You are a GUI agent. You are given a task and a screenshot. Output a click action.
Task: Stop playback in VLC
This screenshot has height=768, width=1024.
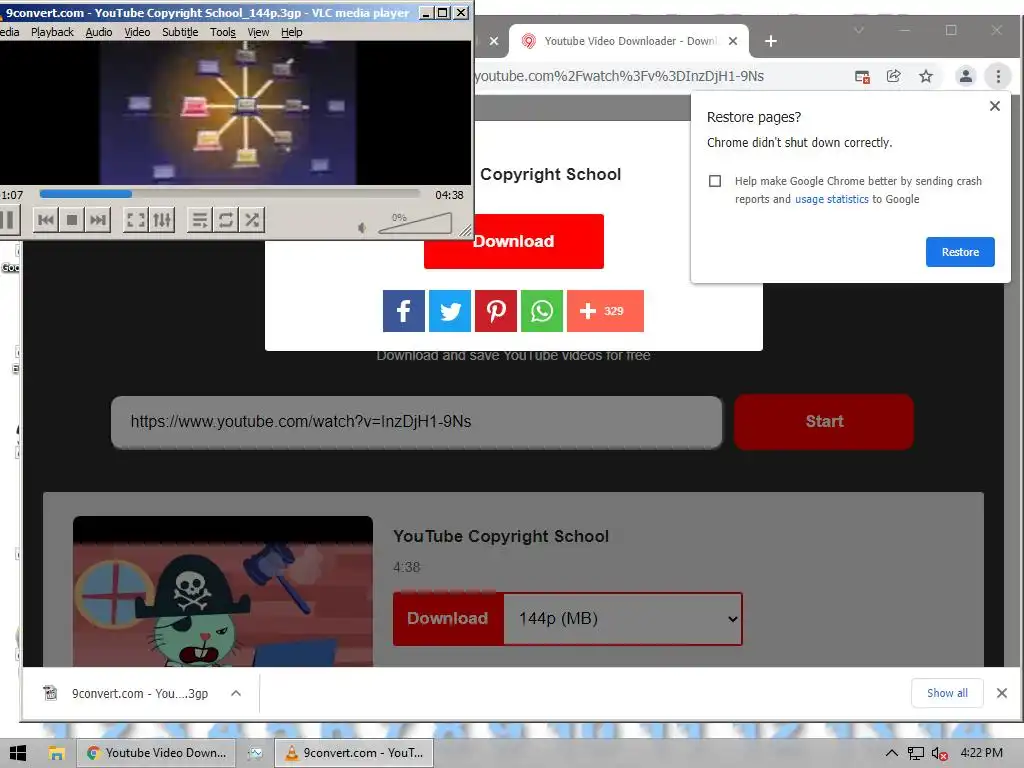point(72,220)
